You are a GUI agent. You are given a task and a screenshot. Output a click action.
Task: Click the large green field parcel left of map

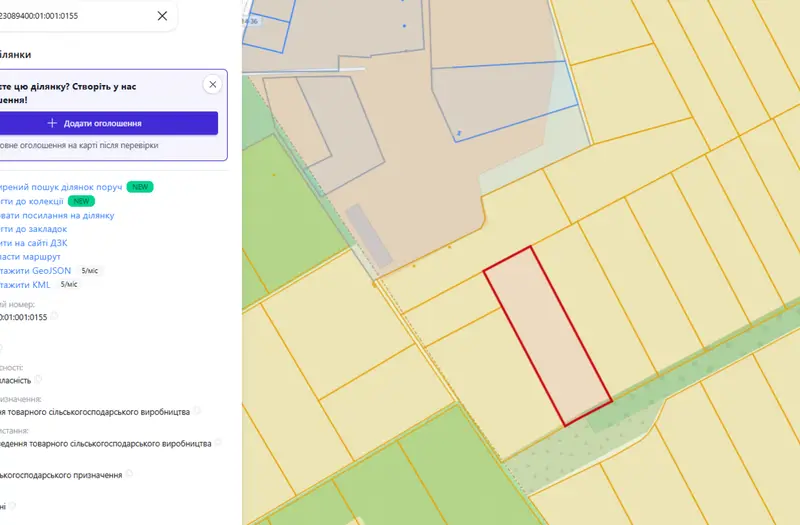(293, 219)
